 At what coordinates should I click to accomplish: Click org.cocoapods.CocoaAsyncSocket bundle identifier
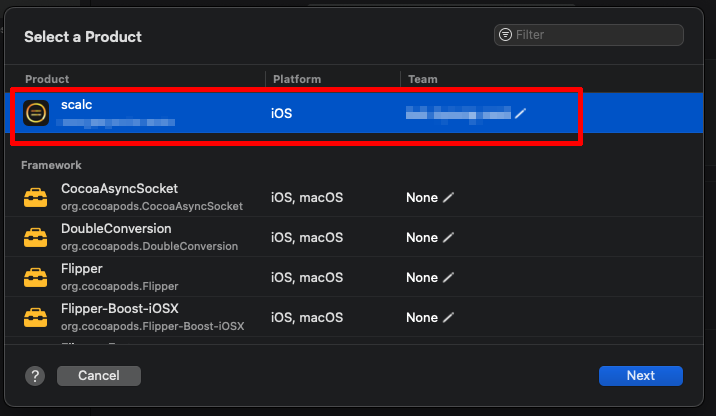pyautogui.click(x=152, y=206)
